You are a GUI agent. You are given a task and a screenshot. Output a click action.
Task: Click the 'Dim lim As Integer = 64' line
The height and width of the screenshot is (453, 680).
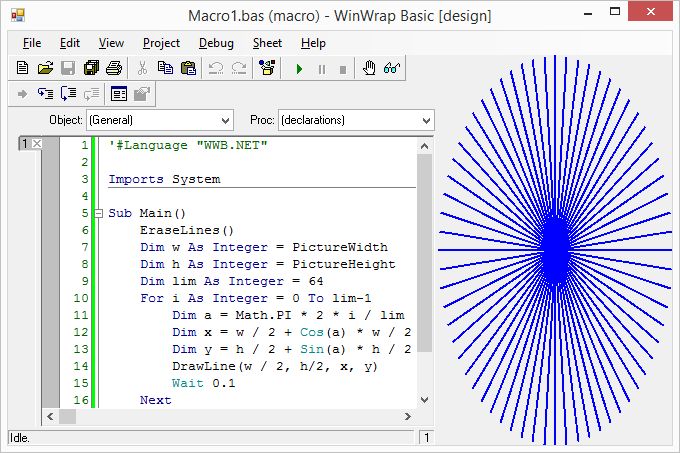pos(232,281)
